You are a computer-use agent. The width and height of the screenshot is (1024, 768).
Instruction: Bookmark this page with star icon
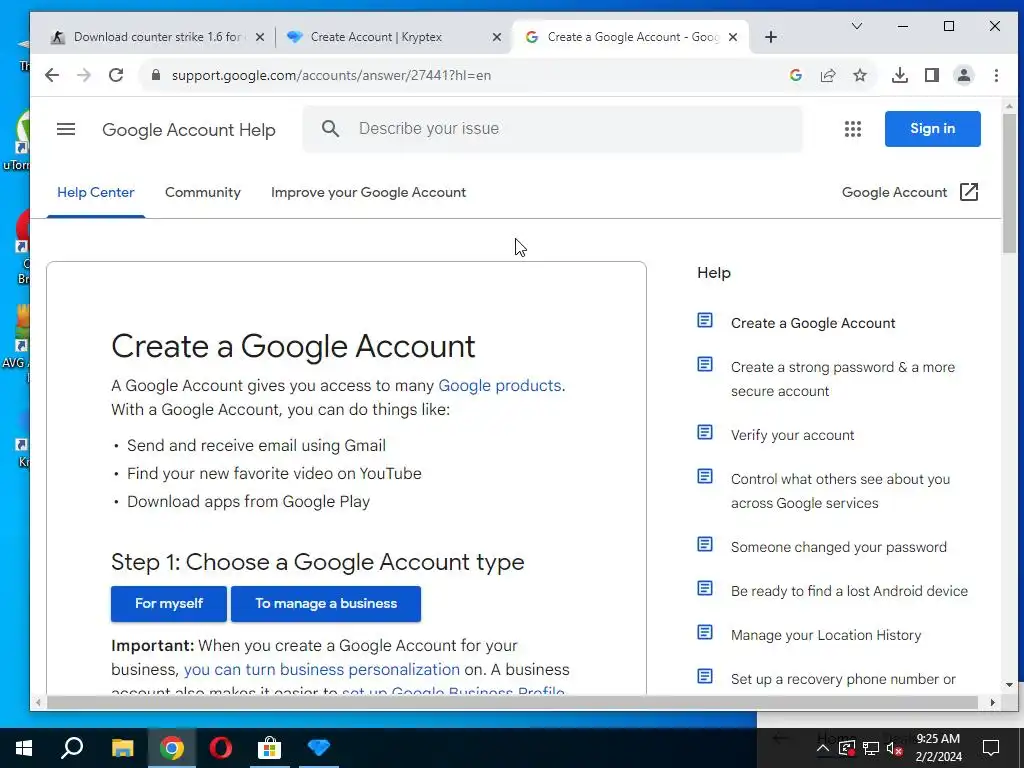pyautogui.click(x=860, y=75)
